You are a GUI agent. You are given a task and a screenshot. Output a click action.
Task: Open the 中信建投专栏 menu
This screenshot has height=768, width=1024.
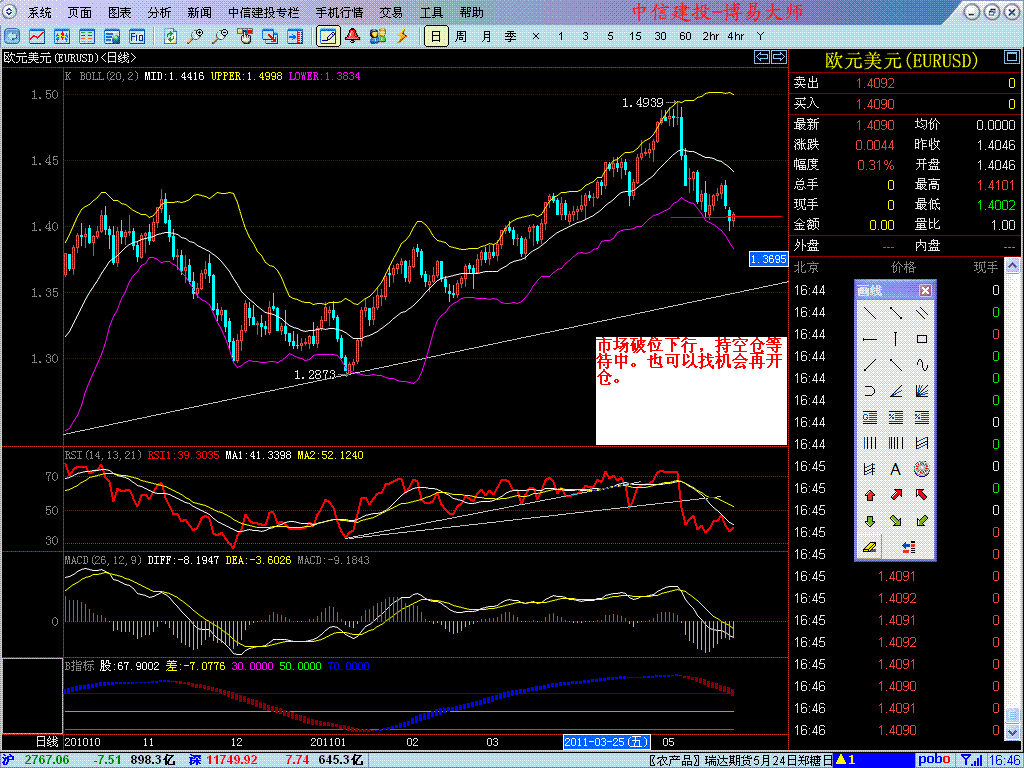pos(264,12)
